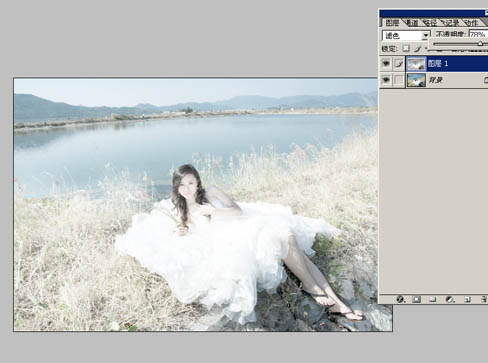The image size is (488, 363).
Task: Select the 图层 1 layer thumbnail
Action: pyautogui.click(x=416, y=64)
